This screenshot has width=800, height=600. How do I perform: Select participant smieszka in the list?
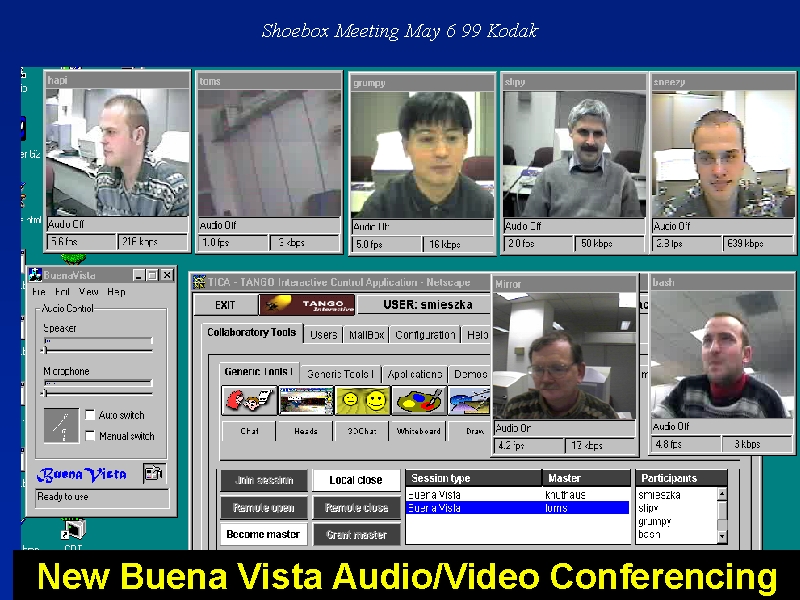[x=659, y=495]
